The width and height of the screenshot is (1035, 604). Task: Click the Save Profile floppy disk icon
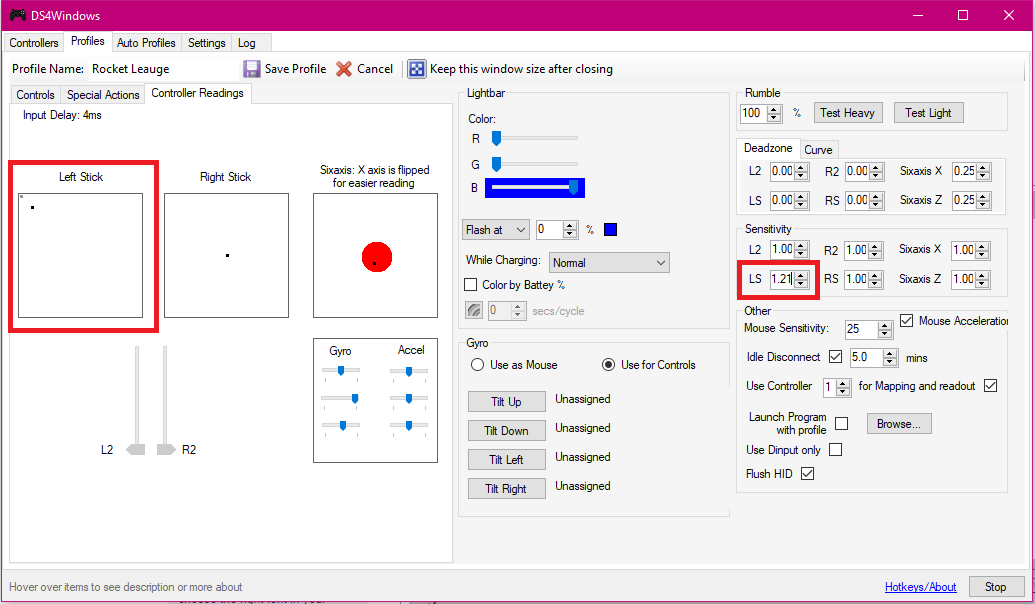click(252, 69)
